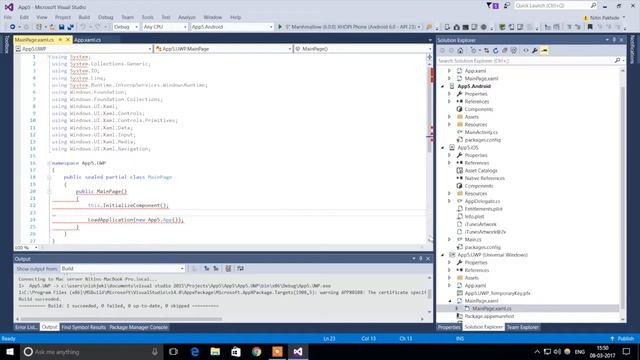Image resolution: width=640 pixels, height=360 pixels.
Task: Open Microsoft Edge from the taskbar
Action: click(x=195, y=351)
